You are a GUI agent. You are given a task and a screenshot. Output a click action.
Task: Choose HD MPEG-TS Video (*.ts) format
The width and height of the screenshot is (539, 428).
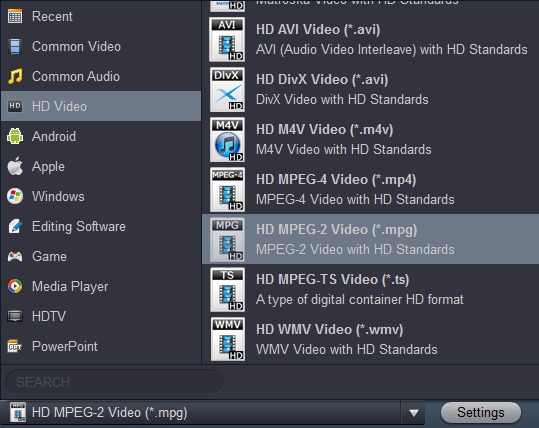coord(371,289)
